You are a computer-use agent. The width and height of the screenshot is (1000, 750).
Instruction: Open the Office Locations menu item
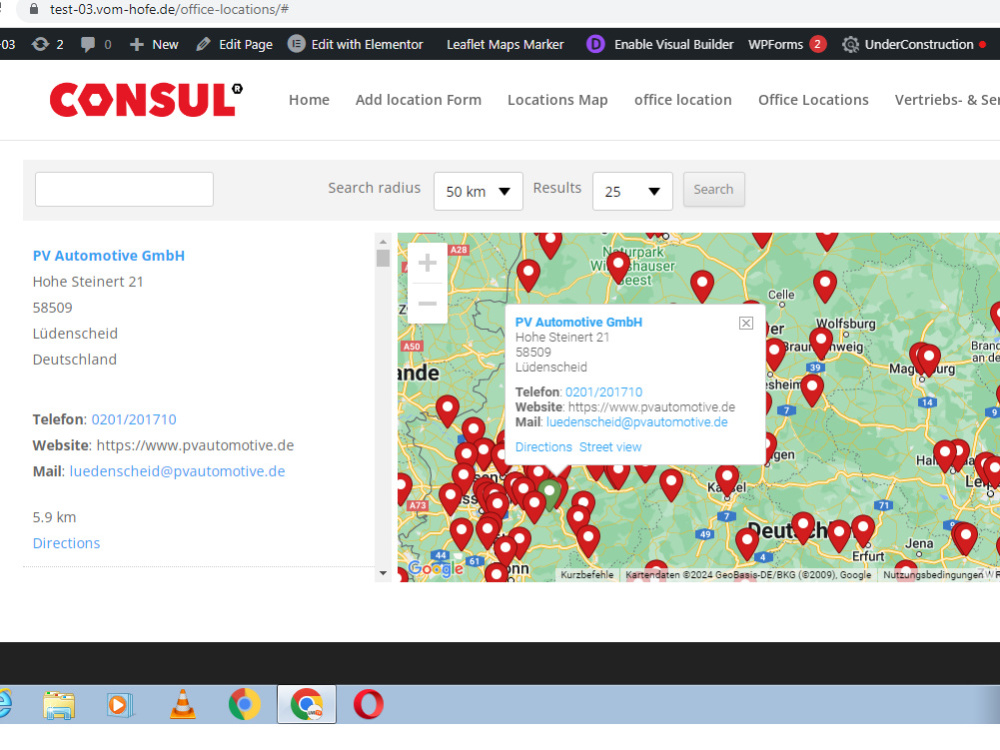(813, 99)
